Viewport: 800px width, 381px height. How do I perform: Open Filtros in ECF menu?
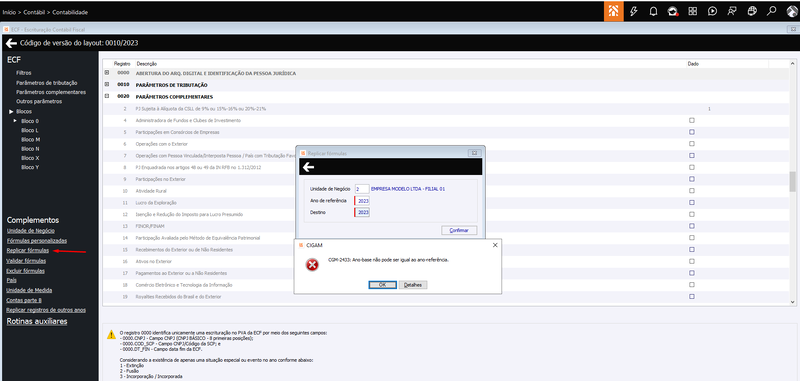pos(23,73)
